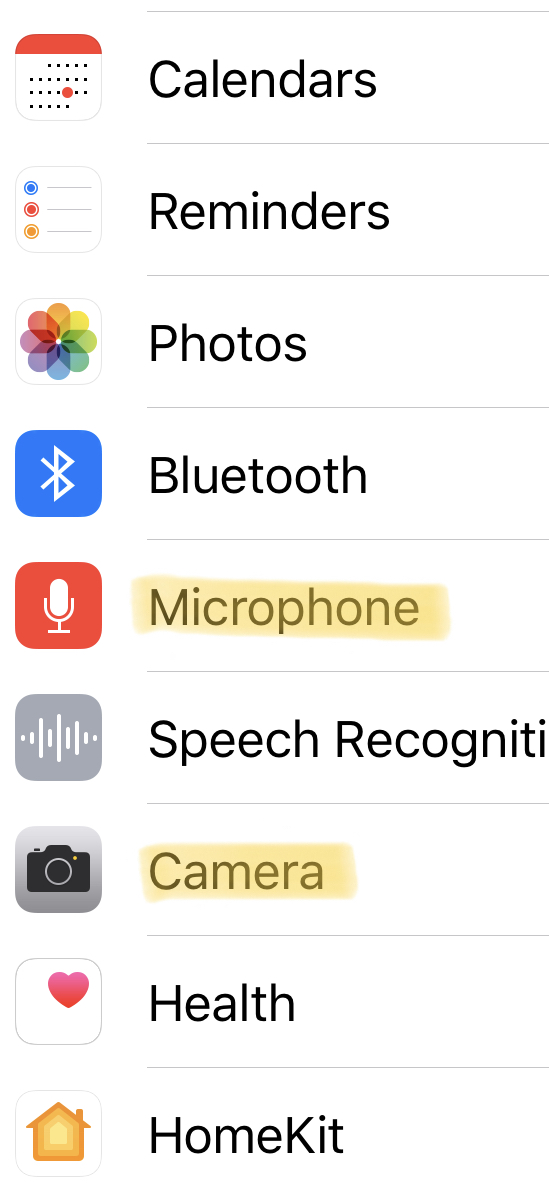
Task: Click the Microphone text label
Action: pos(283,608)
